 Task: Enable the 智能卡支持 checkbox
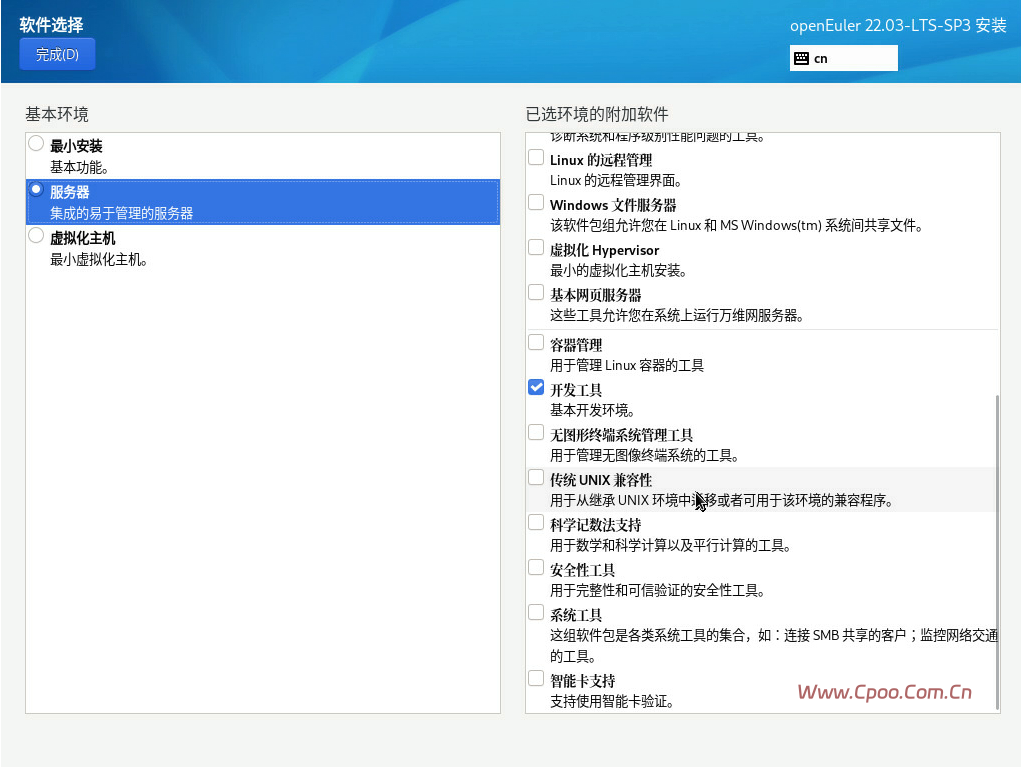click(536, 678)
